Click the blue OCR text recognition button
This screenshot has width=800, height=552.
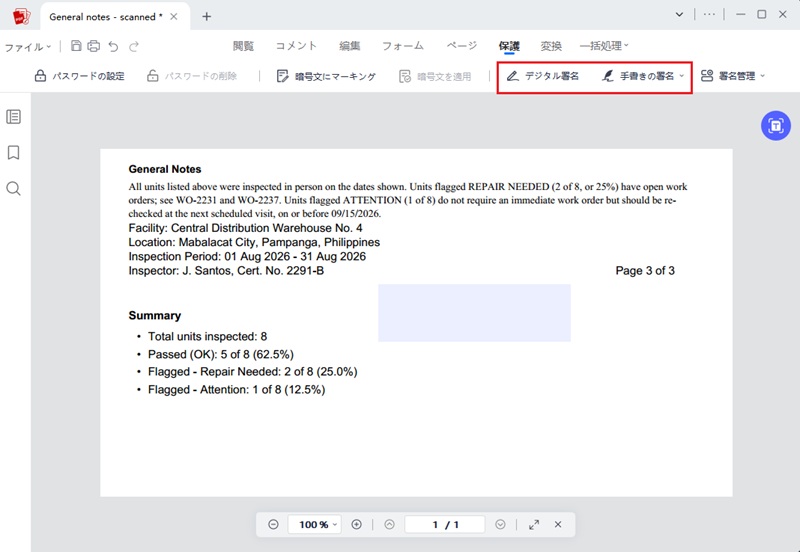776,126
